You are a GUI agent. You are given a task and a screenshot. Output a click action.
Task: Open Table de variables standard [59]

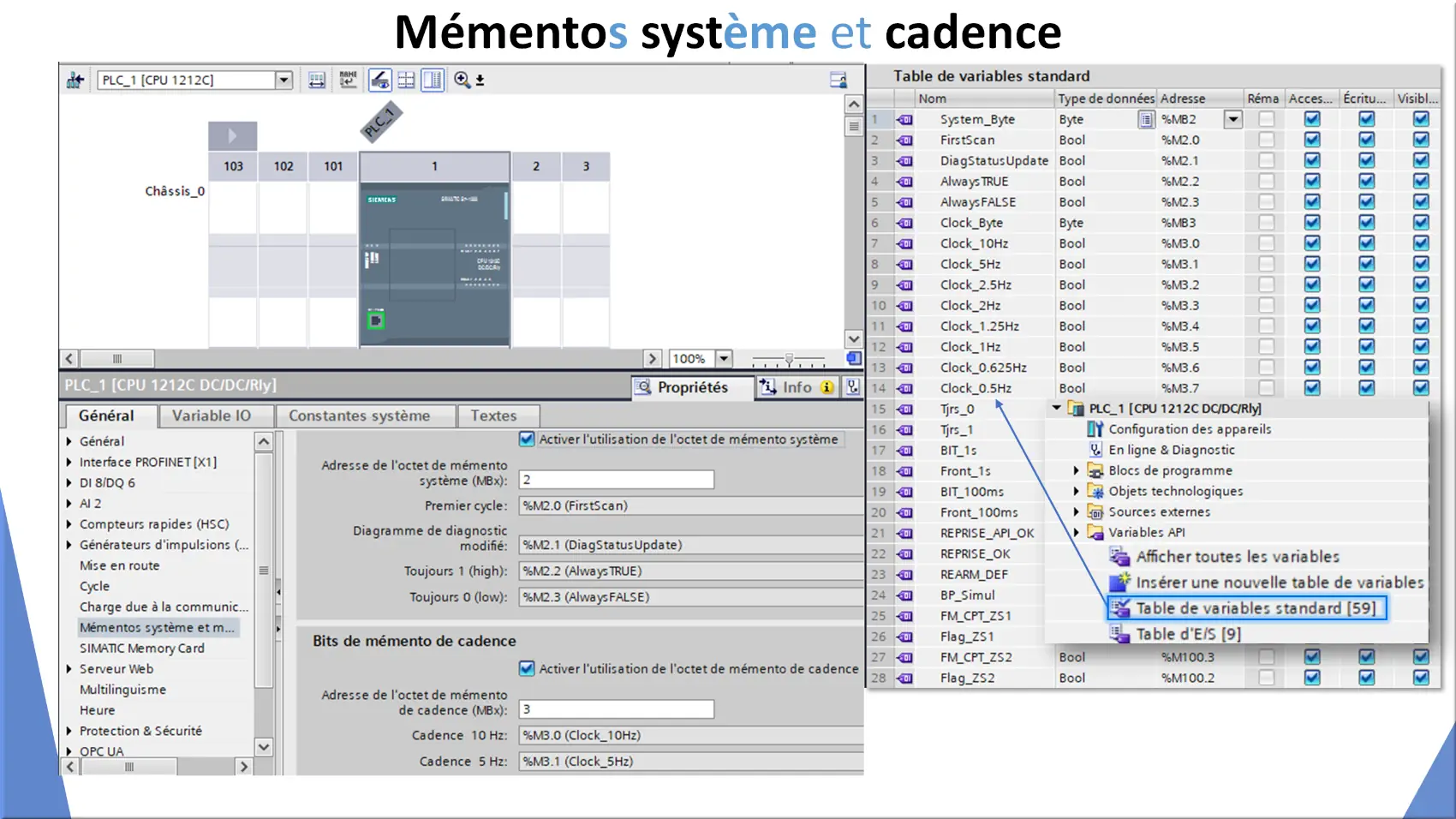[x=1247, y=608]
